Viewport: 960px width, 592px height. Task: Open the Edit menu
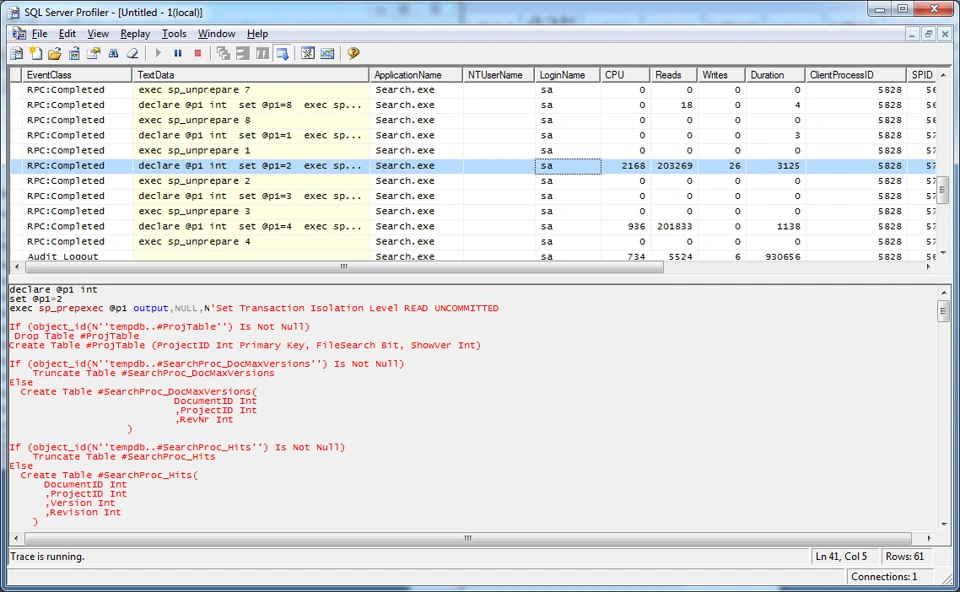[67, 34]
